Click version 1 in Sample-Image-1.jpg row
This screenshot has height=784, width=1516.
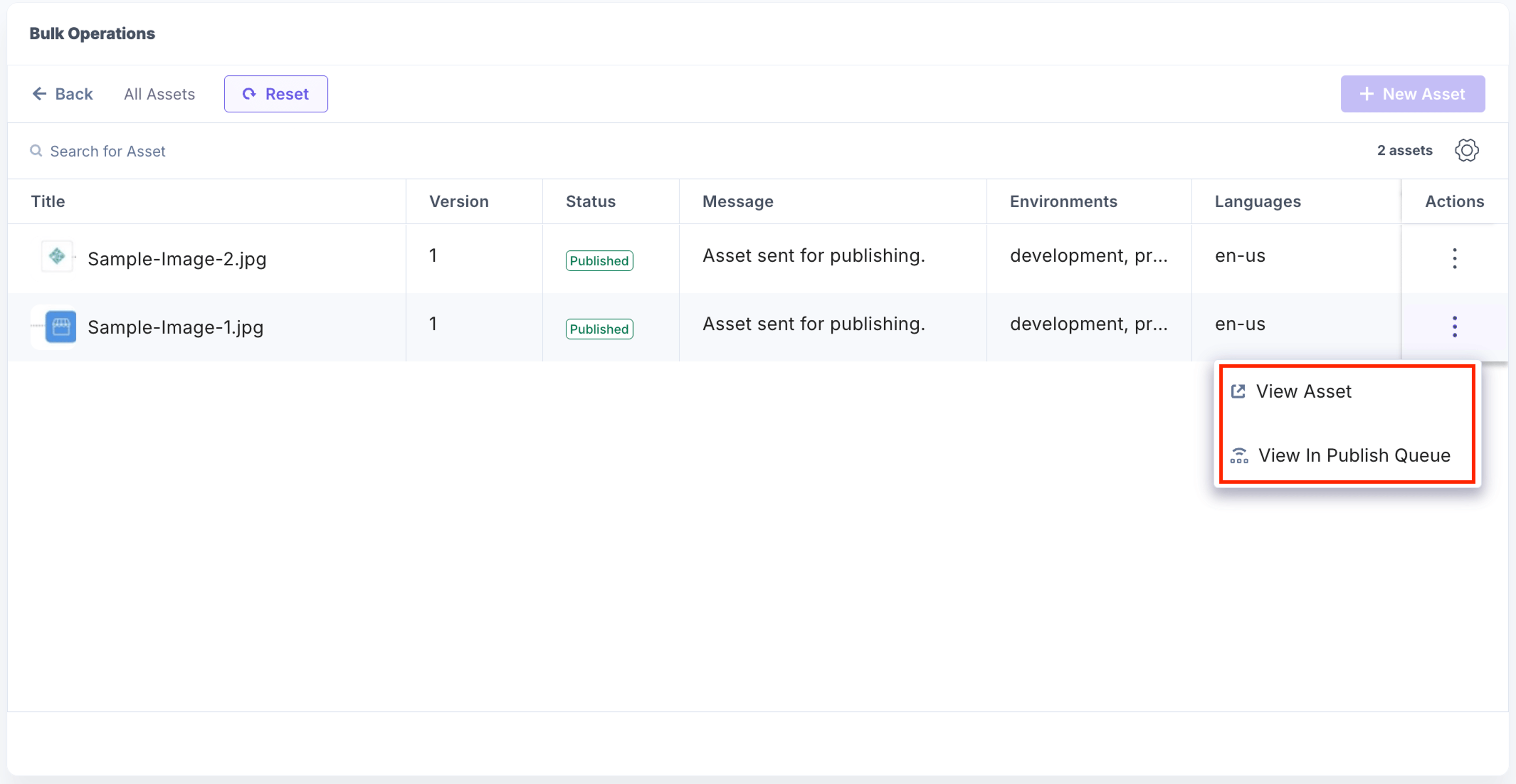tap(433, 324)
